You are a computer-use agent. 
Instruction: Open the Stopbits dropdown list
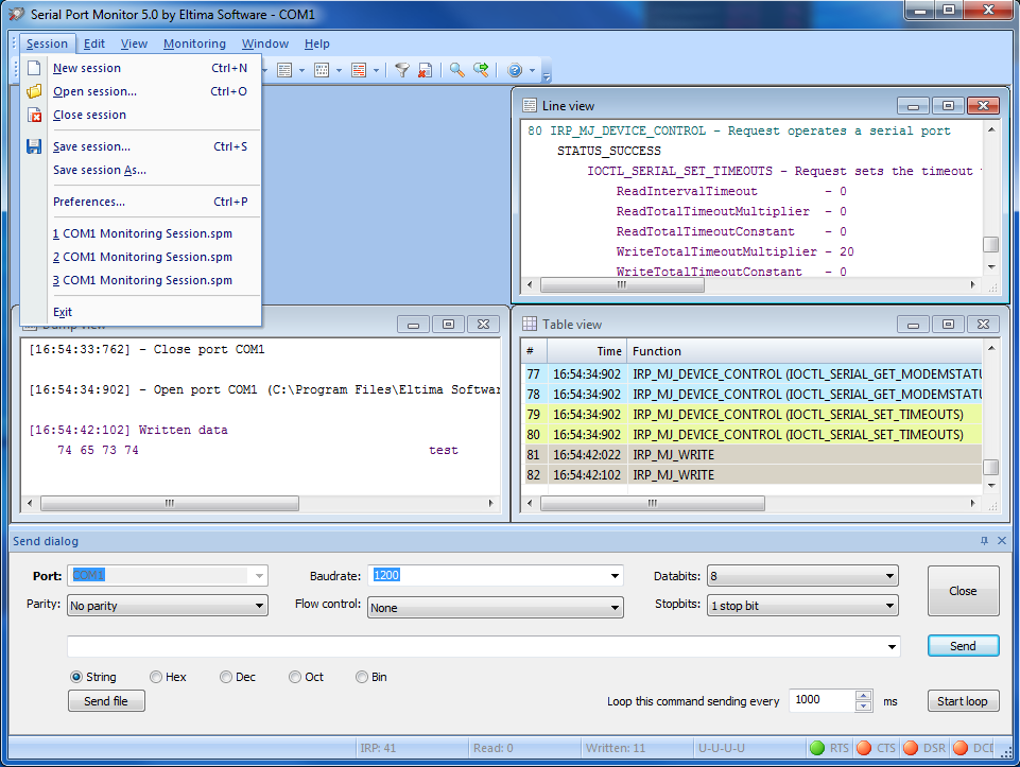point(890,606)
